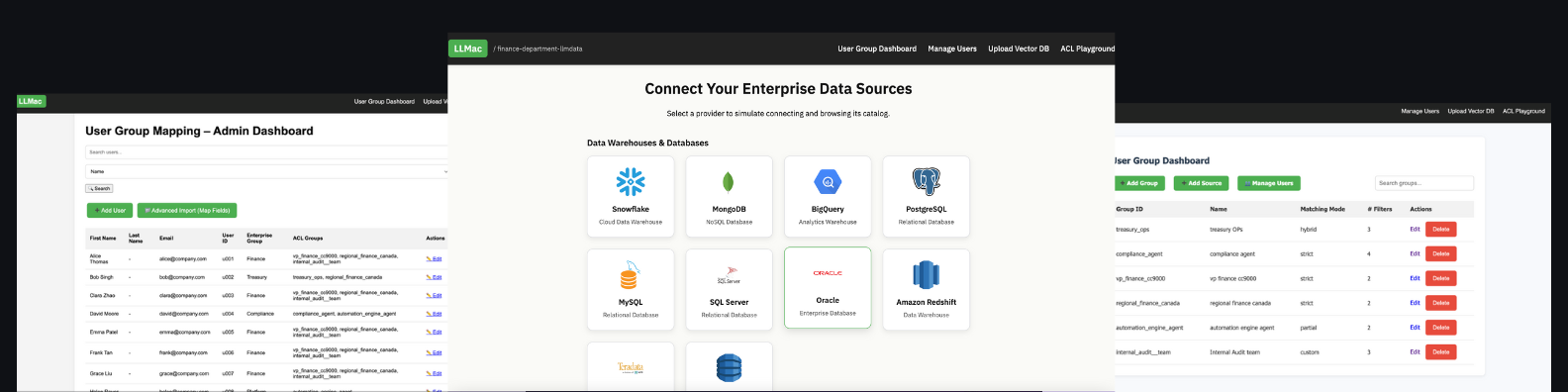Open Manage Users in right window navbar
The width and height of the screenshot is (1568, 392).
[1420, 111]
